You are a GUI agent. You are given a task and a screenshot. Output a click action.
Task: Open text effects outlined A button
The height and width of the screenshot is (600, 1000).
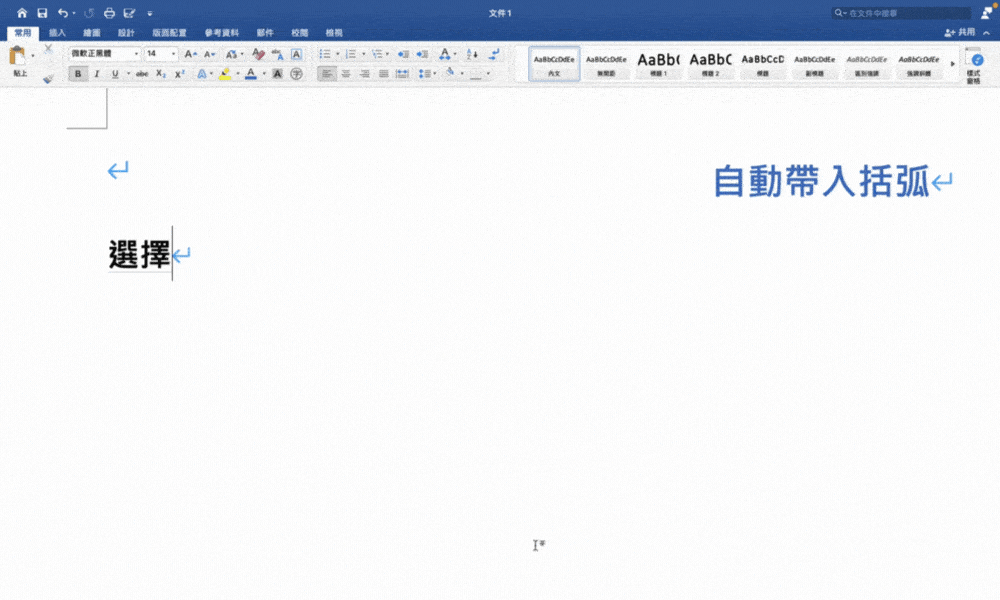(202, 74)
